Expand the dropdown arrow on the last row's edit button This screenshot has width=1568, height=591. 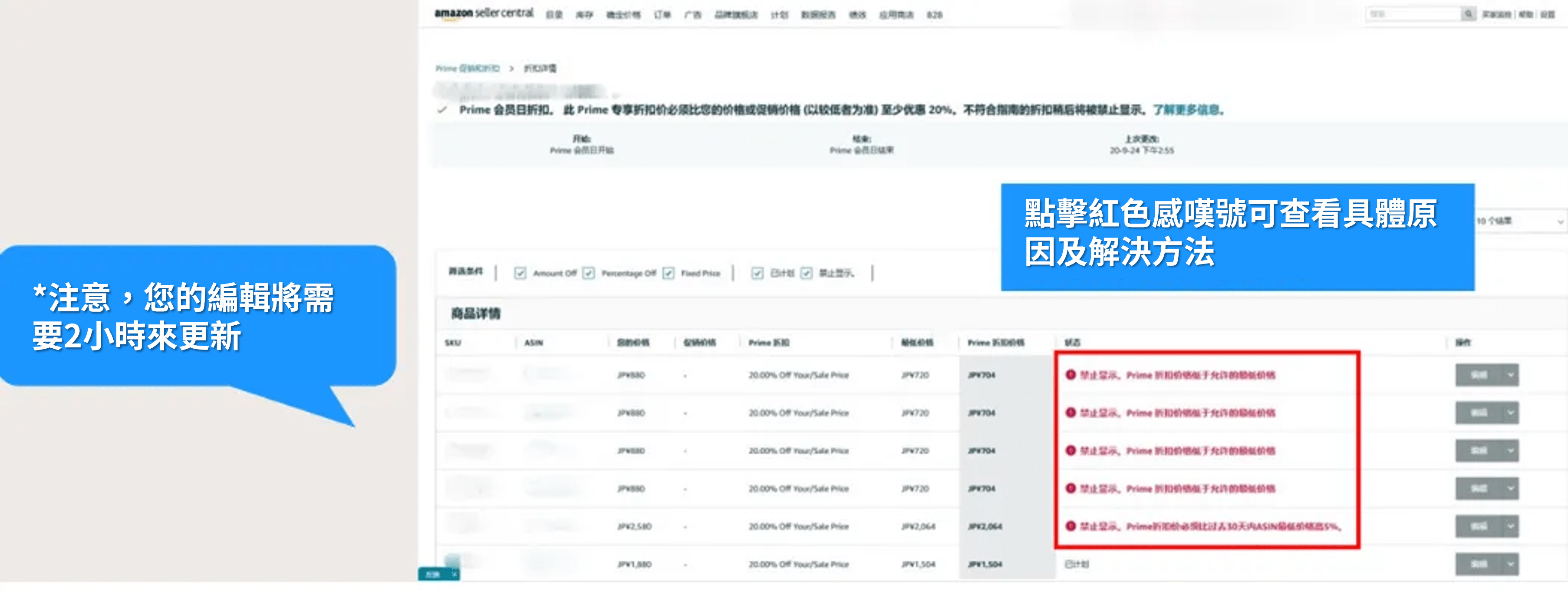pyautogui.click(x=1509, y=564)
